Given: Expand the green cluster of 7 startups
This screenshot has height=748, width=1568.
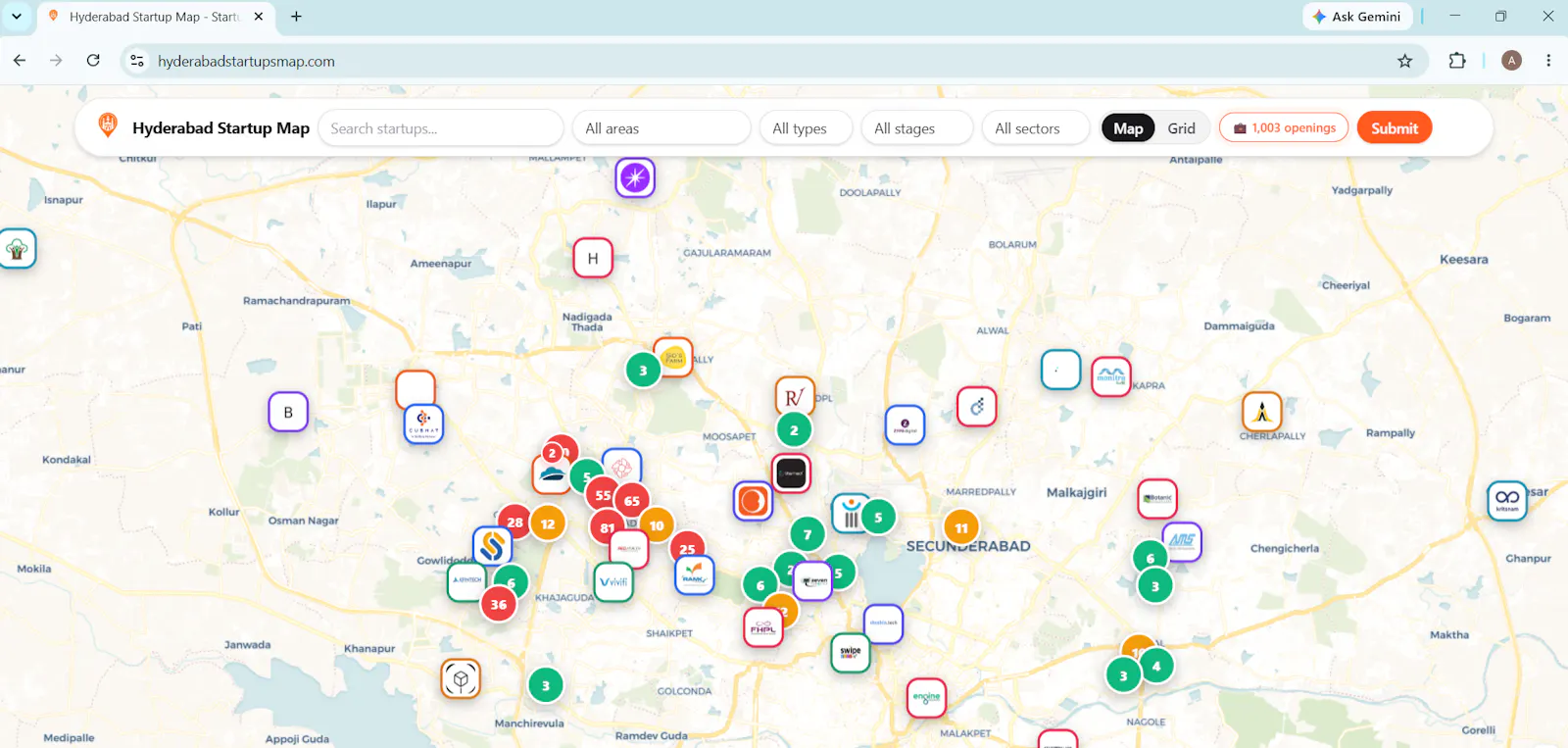Looking at the screenshot, I should 808,534.
